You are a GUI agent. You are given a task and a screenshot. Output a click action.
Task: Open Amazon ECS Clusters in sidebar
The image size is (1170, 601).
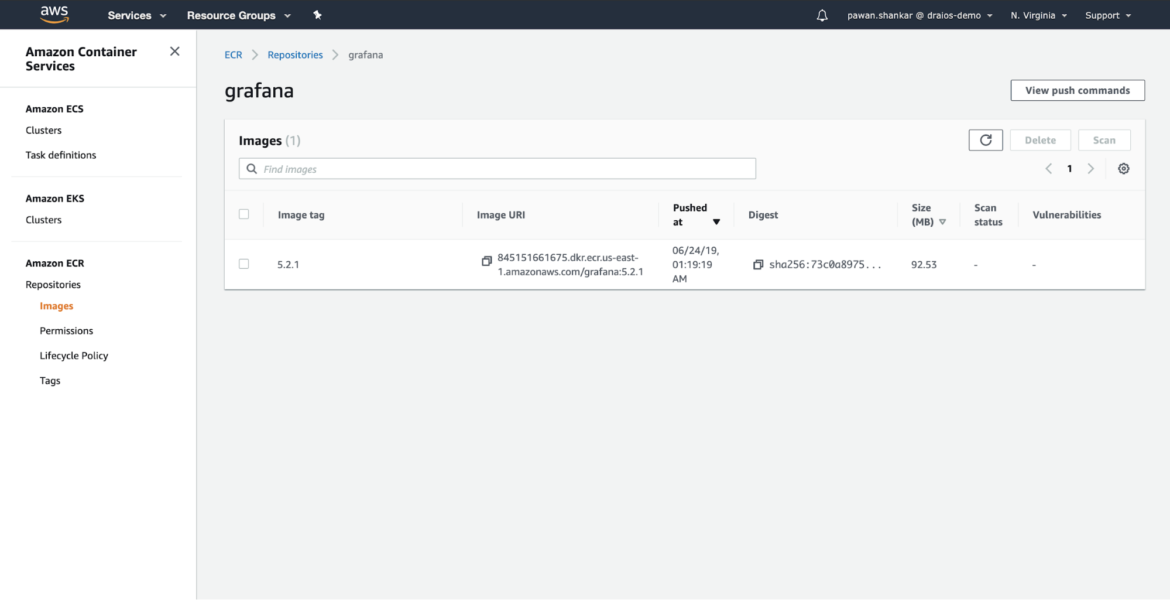click(43, 130)
